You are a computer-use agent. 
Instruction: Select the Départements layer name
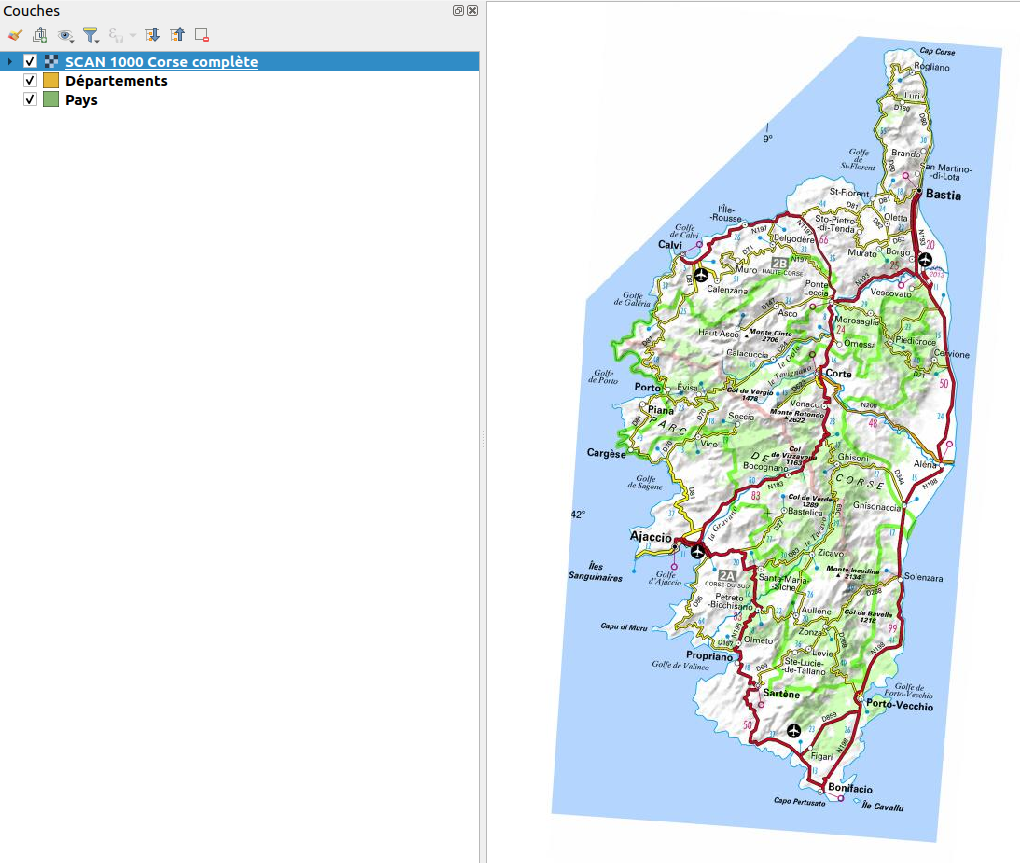click(x=116, y=81)
